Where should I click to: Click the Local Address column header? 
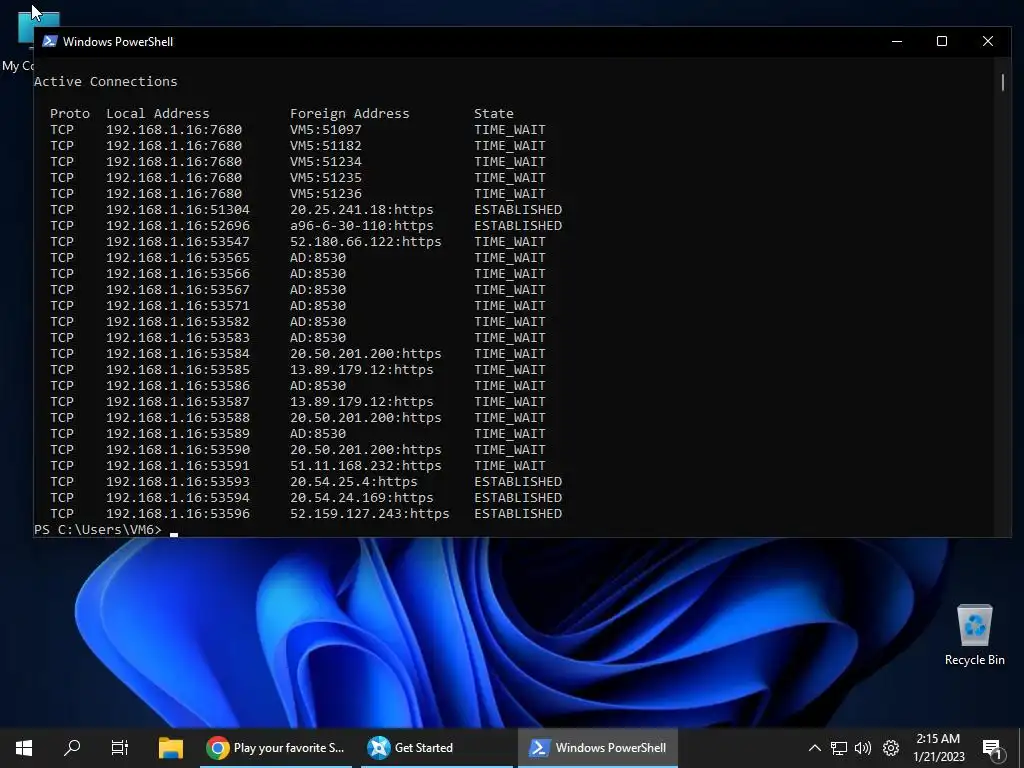[x=158, y=114]
